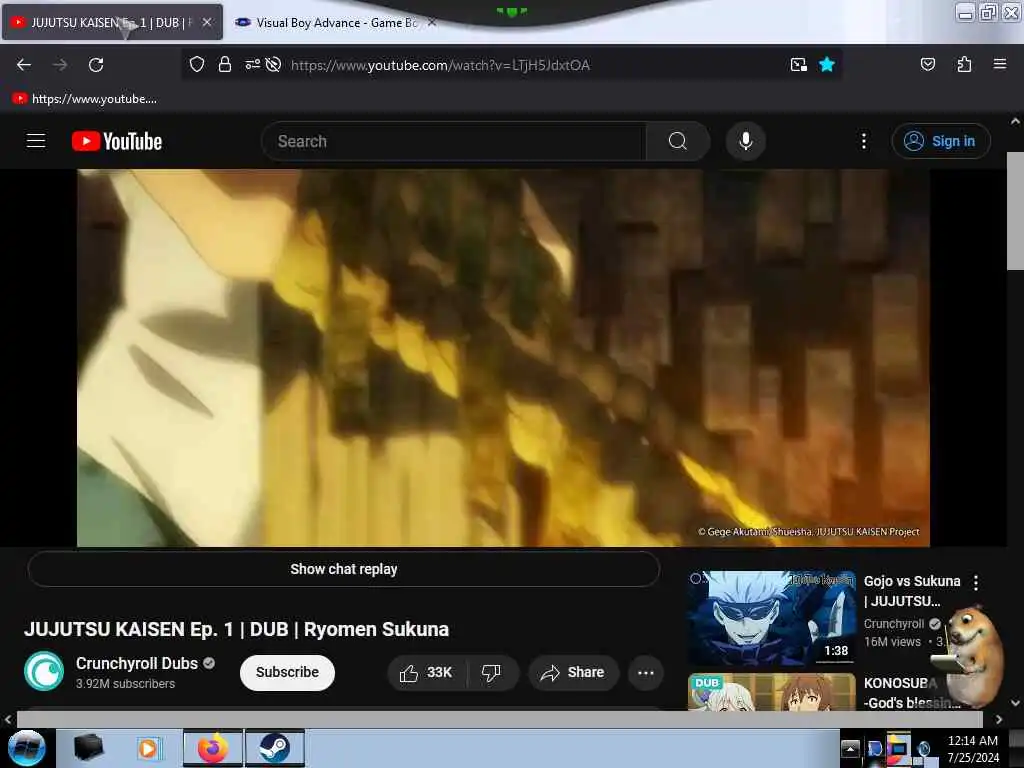Click the autoplay blocked icon in address bar

[x=274, y=65]
